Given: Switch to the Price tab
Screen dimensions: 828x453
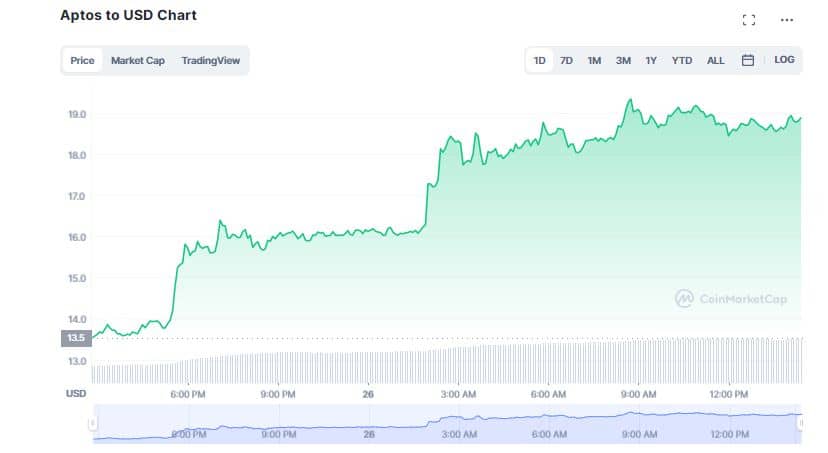Looking at the screenshot, I should (82, 61).
